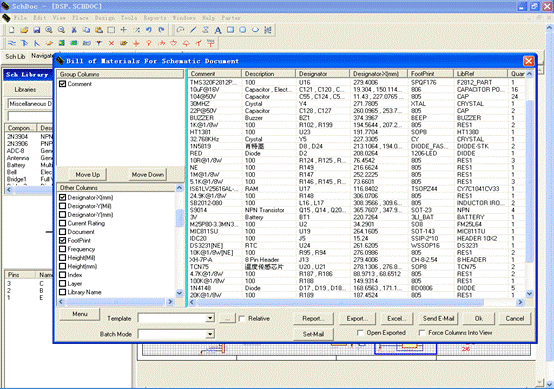Select the Text String 'A' tool
Screen dimensions: 554x389
click(x=218, y=30)
